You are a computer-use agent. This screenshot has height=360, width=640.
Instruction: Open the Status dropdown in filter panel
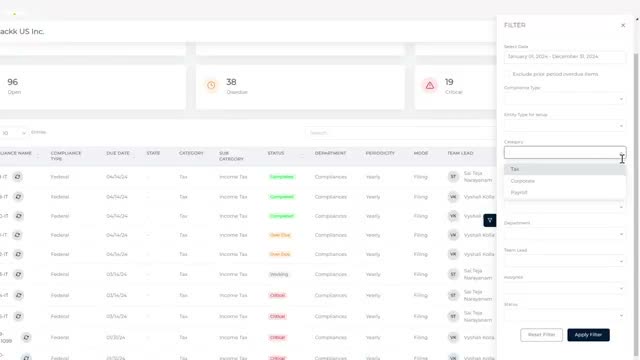pos(565,316)
